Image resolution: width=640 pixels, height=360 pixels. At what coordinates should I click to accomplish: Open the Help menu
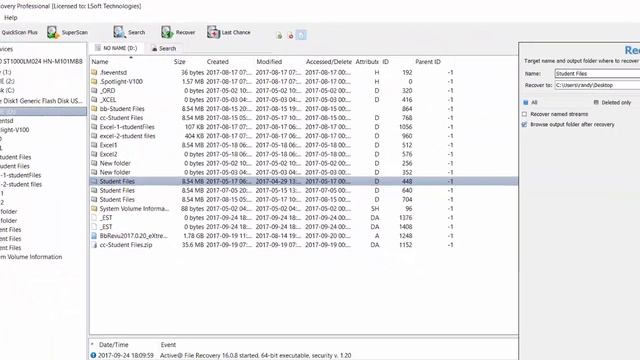pos(11,18)
